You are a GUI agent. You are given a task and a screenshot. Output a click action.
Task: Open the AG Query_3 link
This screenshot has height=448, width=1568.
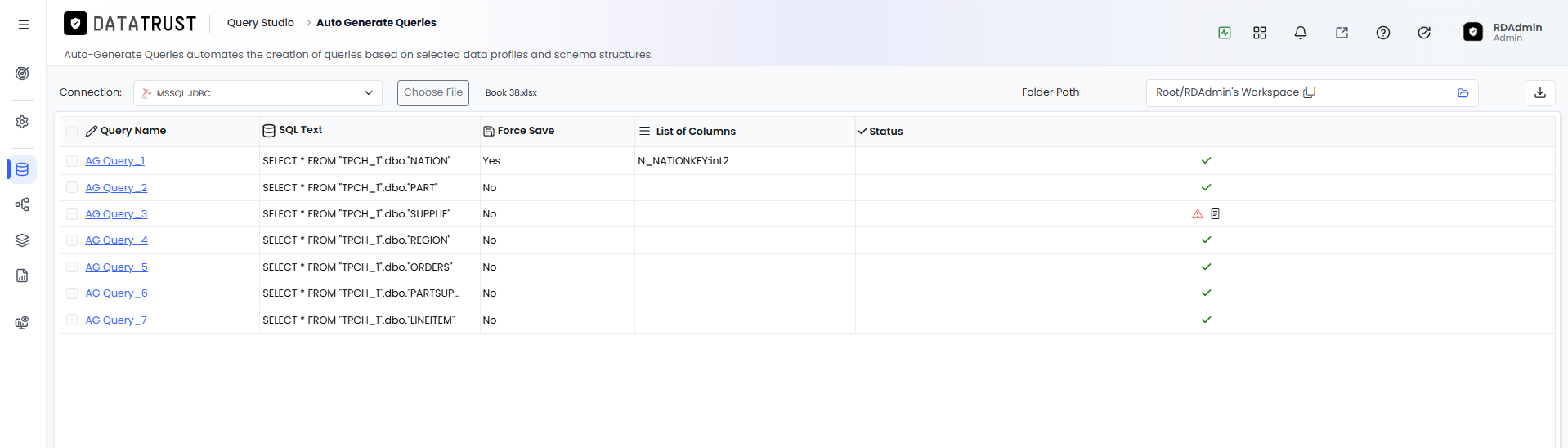tap(116, 214)
